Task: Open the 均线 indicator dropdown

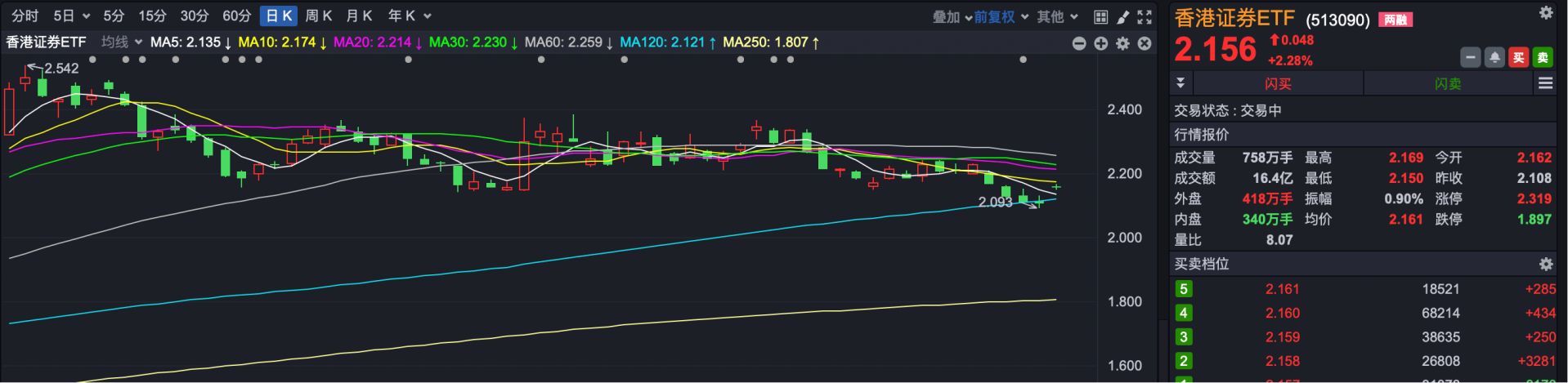Action: pyautogui.click(x=121, y=42)
